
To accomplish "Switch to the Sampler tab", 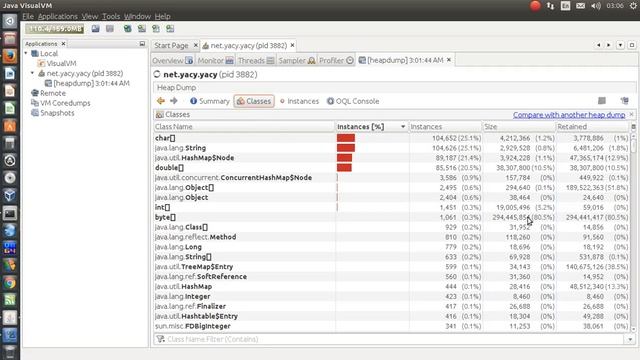I will point(296,60).
